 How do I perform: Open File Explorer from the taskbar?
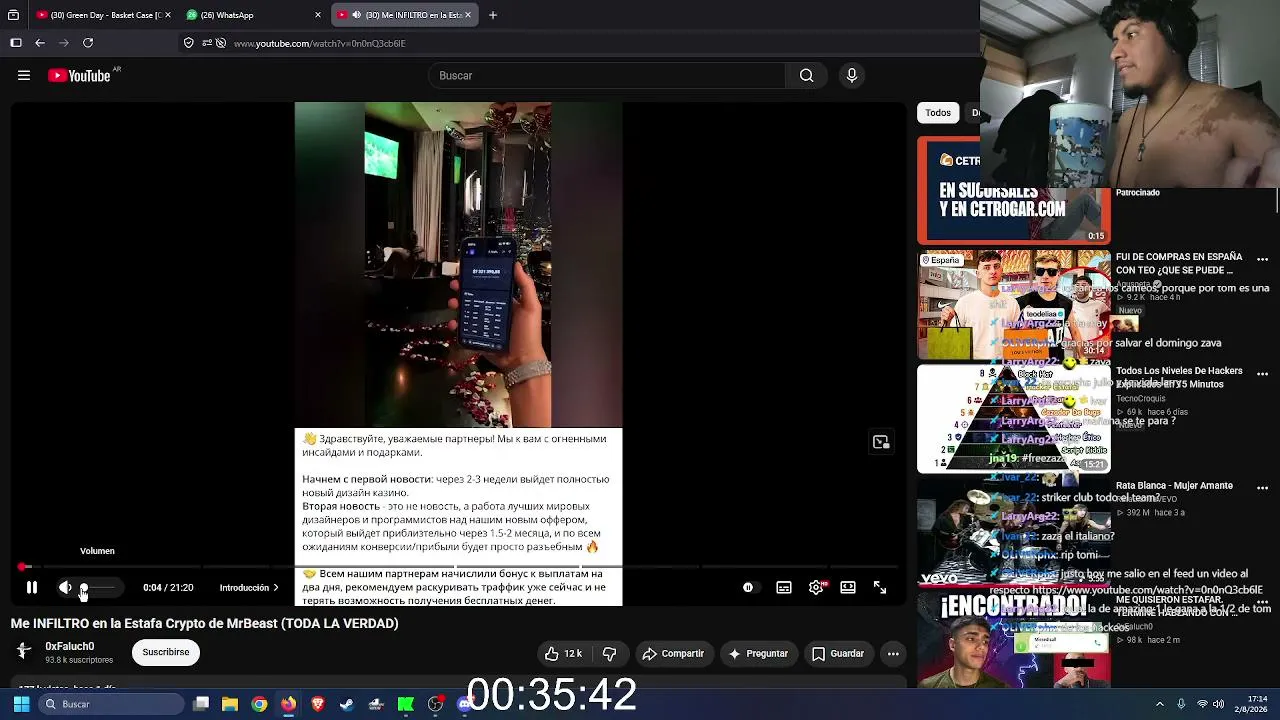tap(230, 704)
